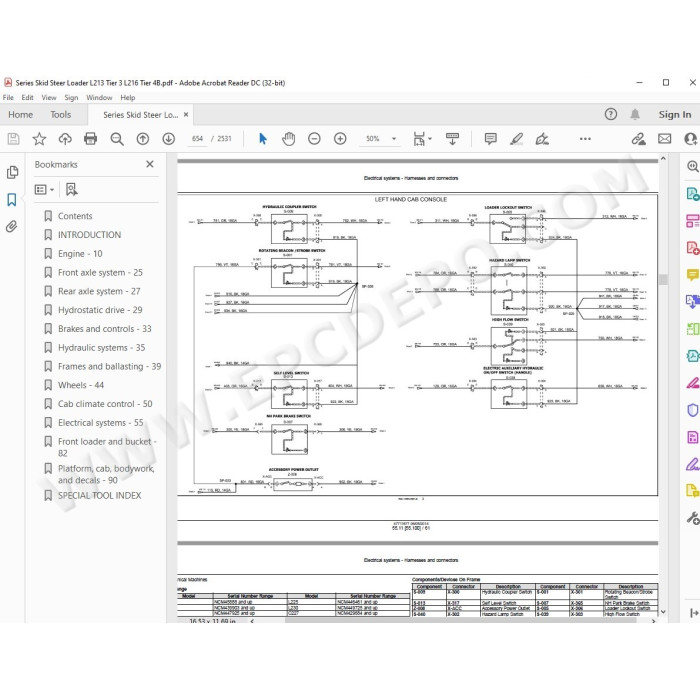Jump to the Contents bookmark
The width and height of the screenshot is (700, 700).
click(x=75, y=216)
